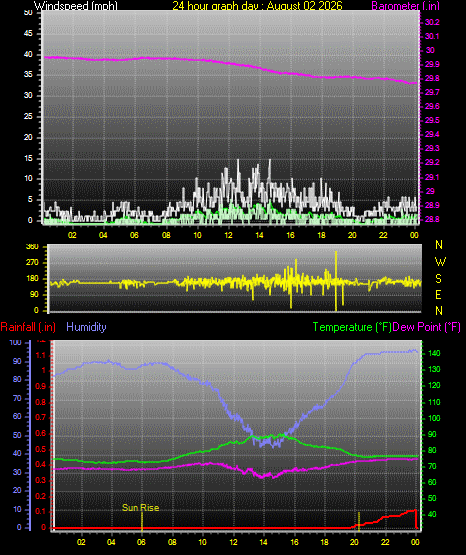
Task: Click the '270' wind direction scale value
Action: pyautogui.click(x=32, y=263)
